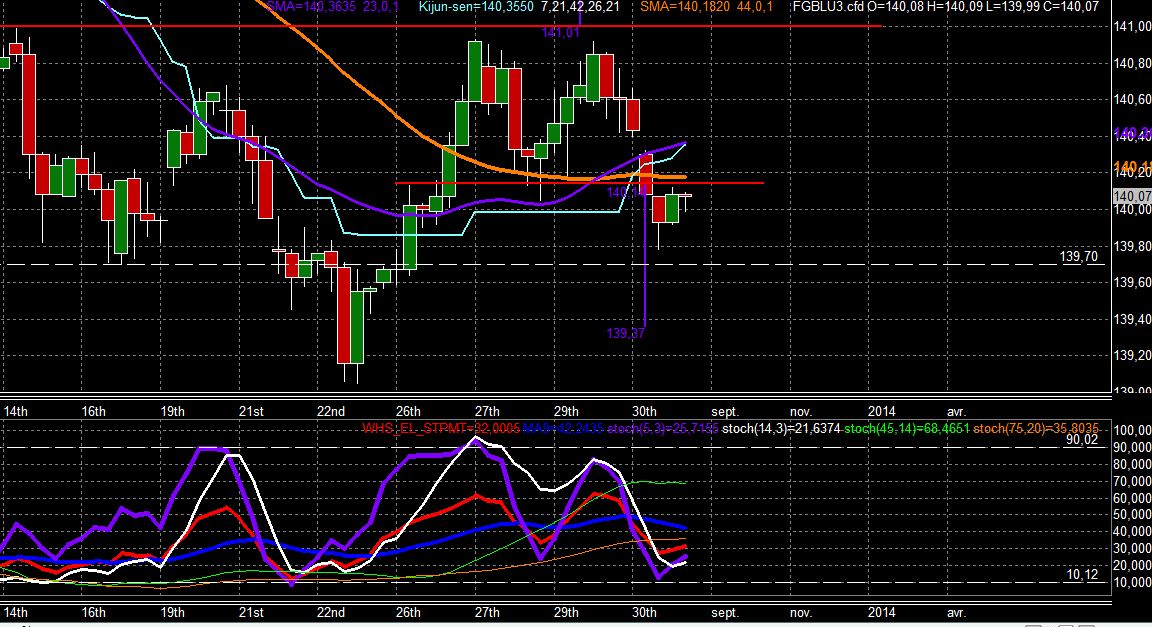
Task: Select the purple SMA 23 indicator label
Action: [332, 7]
